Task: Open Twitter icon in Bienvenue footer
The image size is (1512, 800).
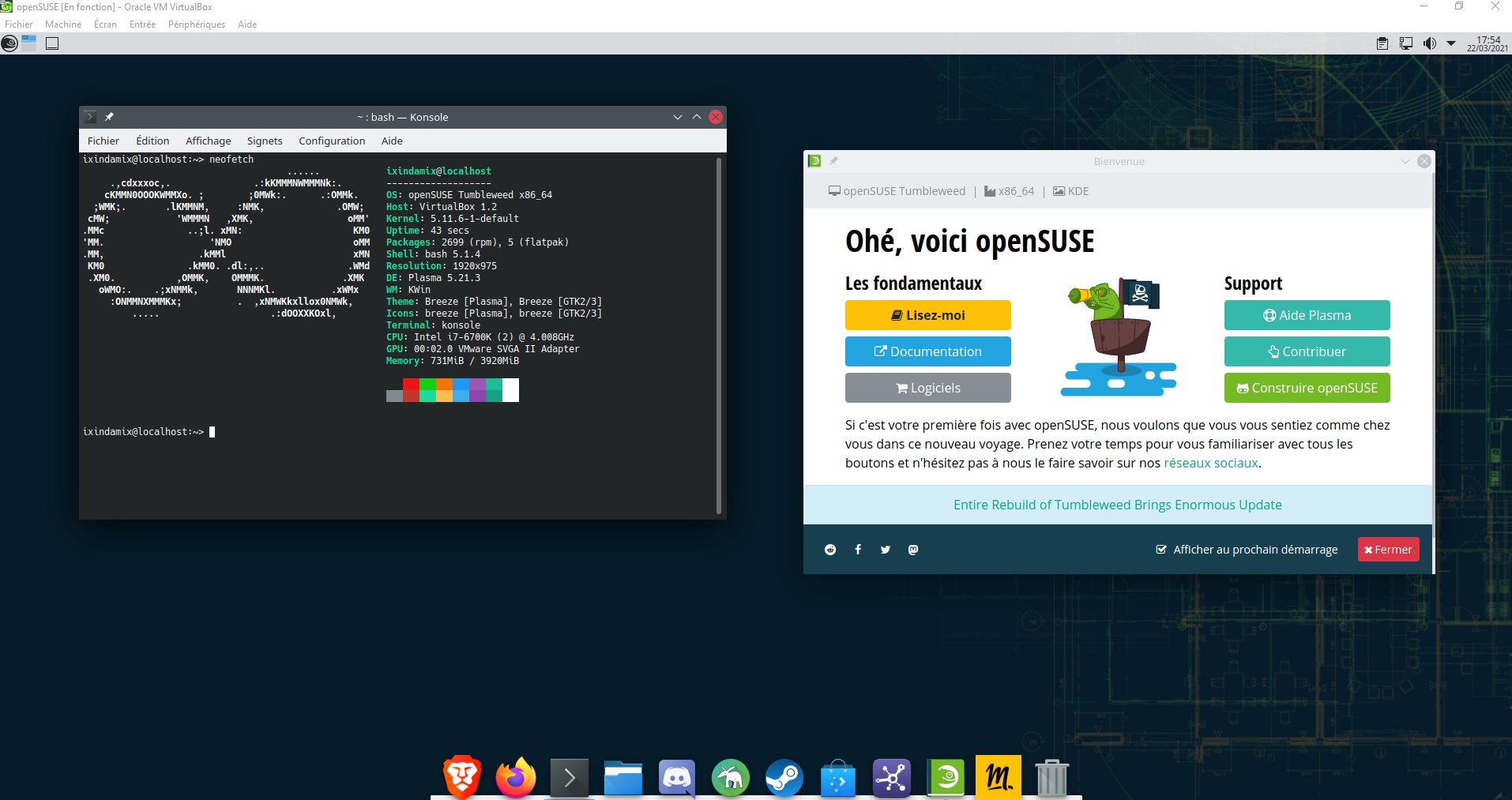Action: click(x=886, y=550)
